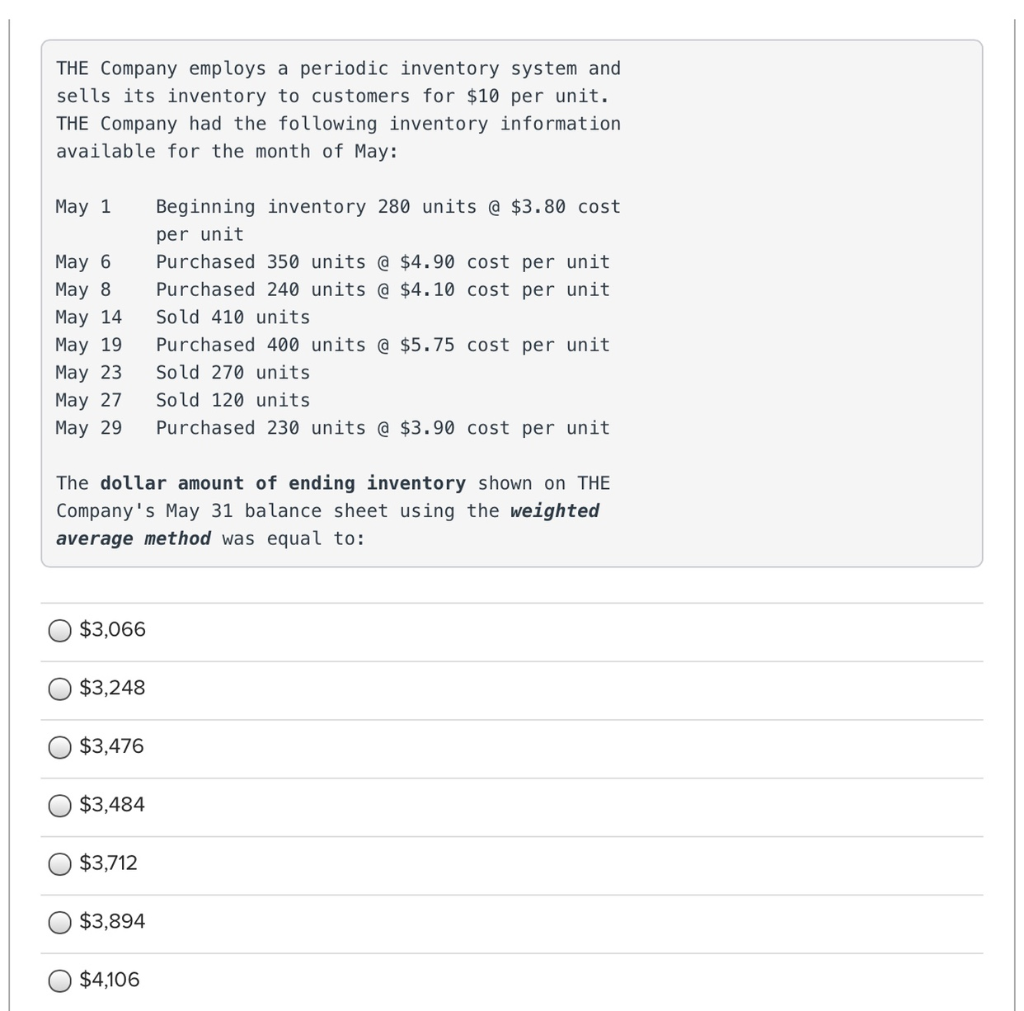Screen dimensions: 1024x1011
Task: Click the $4,106 label text
Action: (x=108, y=980)
